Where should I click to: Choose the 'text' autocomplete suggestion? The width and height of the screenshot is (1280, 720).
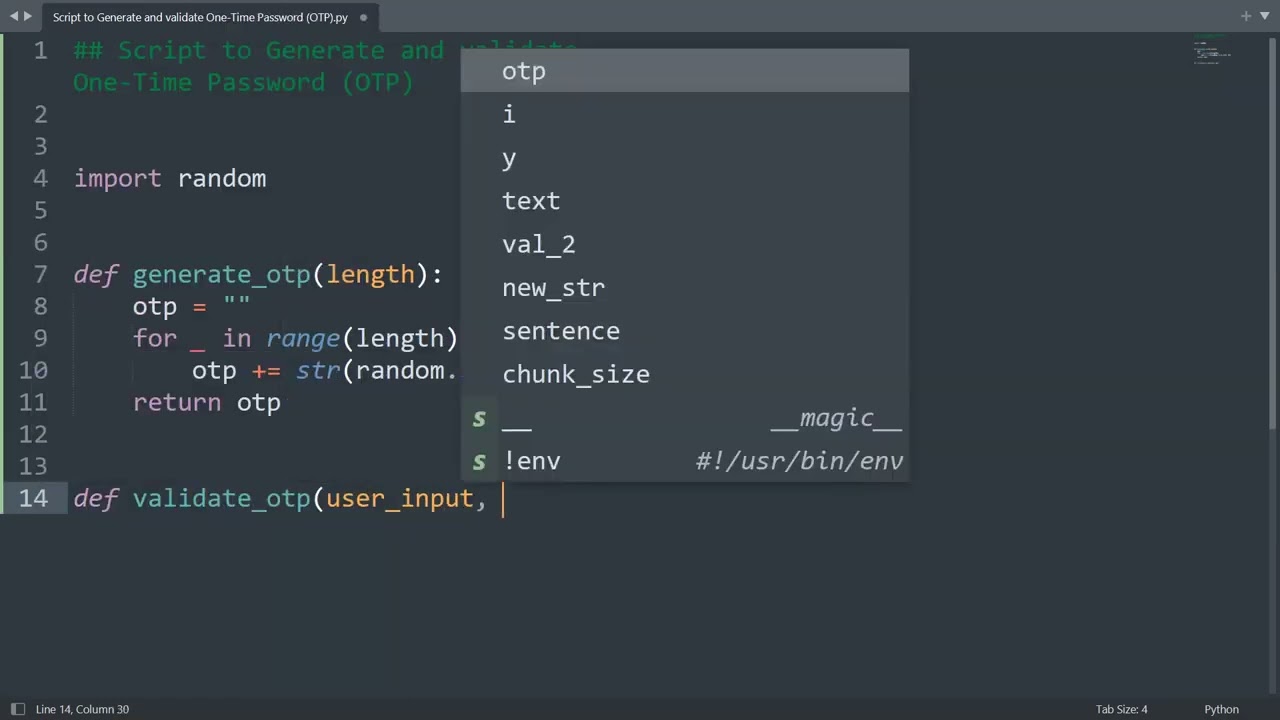[x=684, y=201]
